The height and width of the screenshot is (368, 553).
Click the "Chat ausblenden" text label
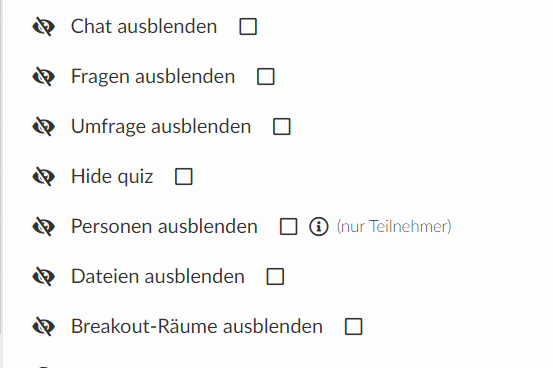point(144,26)
